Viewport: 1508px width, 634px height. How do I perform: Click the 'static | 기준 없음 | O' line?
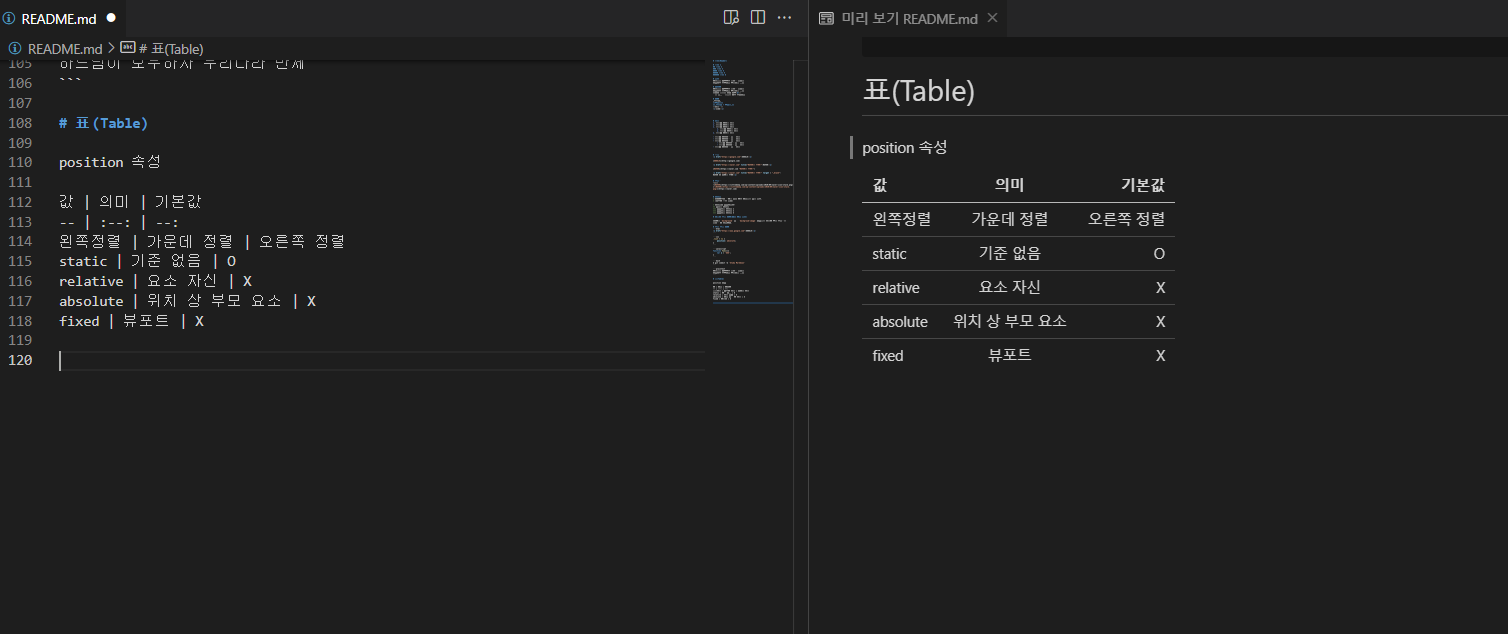[147, 261]
